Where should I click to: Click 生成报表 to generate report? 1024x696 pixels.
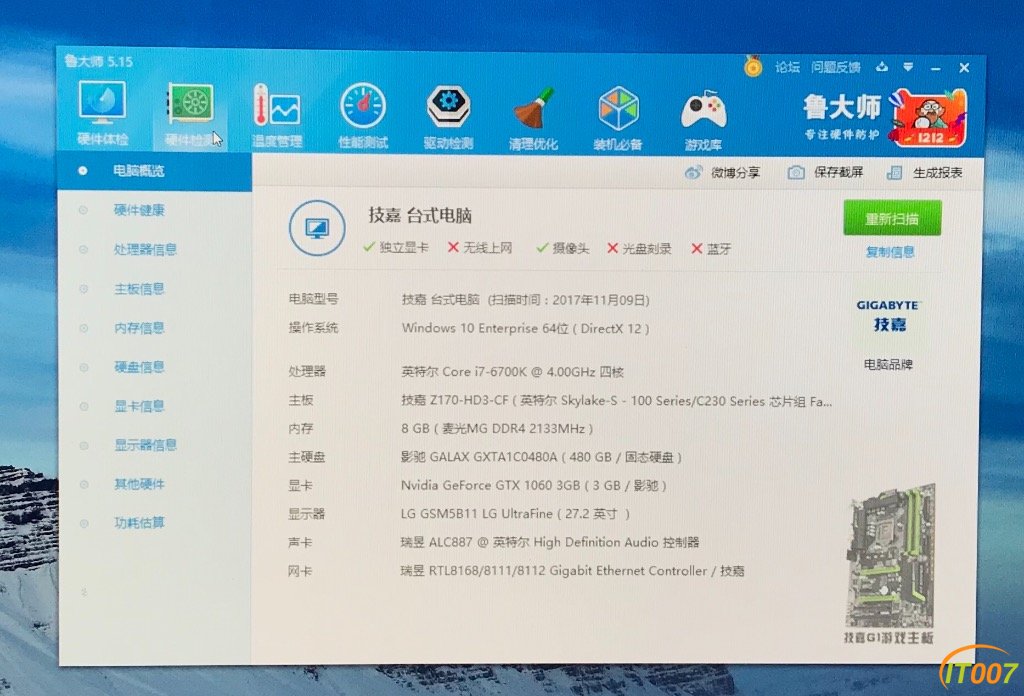coord(925,173)
